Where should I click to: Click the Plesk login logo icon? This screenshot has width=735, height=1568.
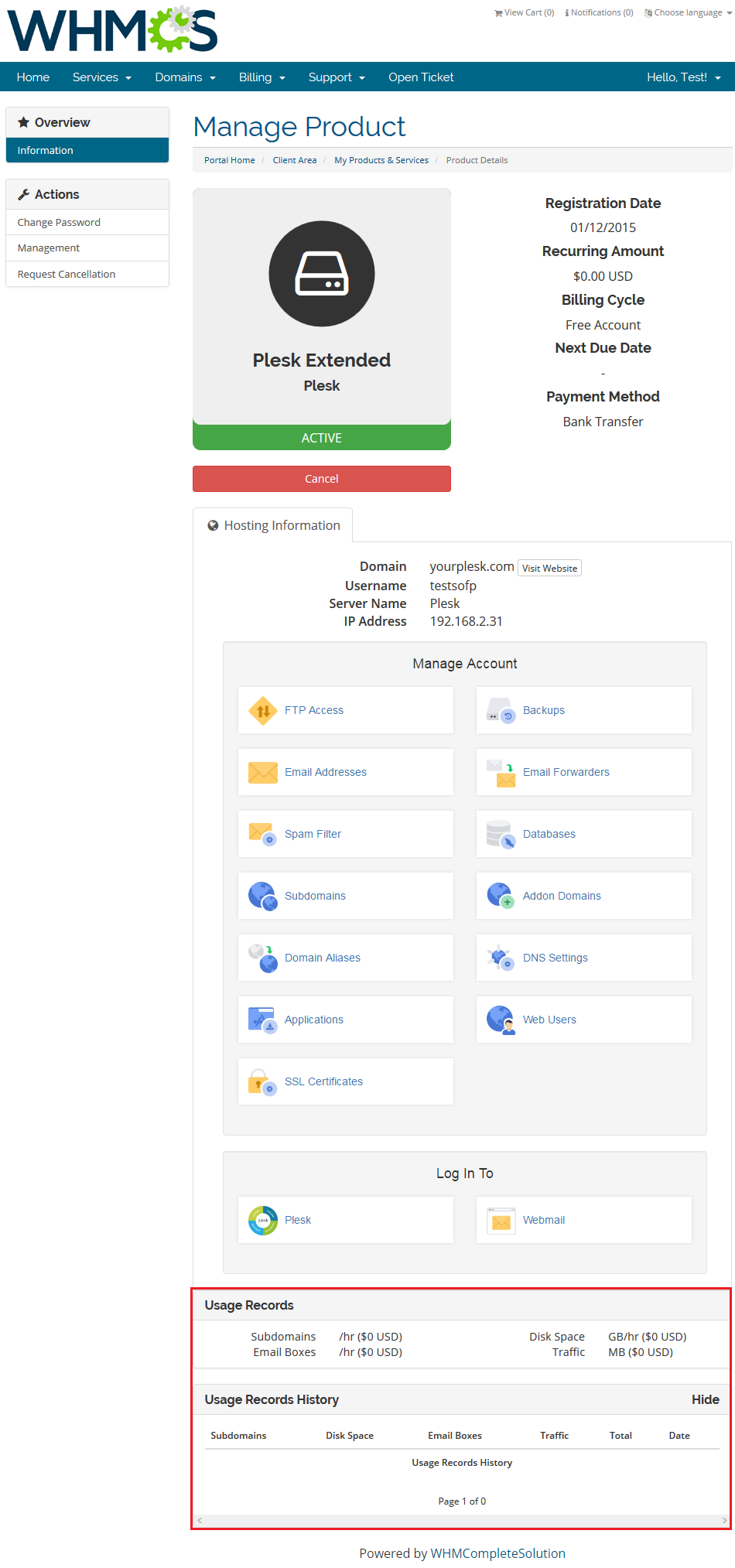(x=263, y=1220)
